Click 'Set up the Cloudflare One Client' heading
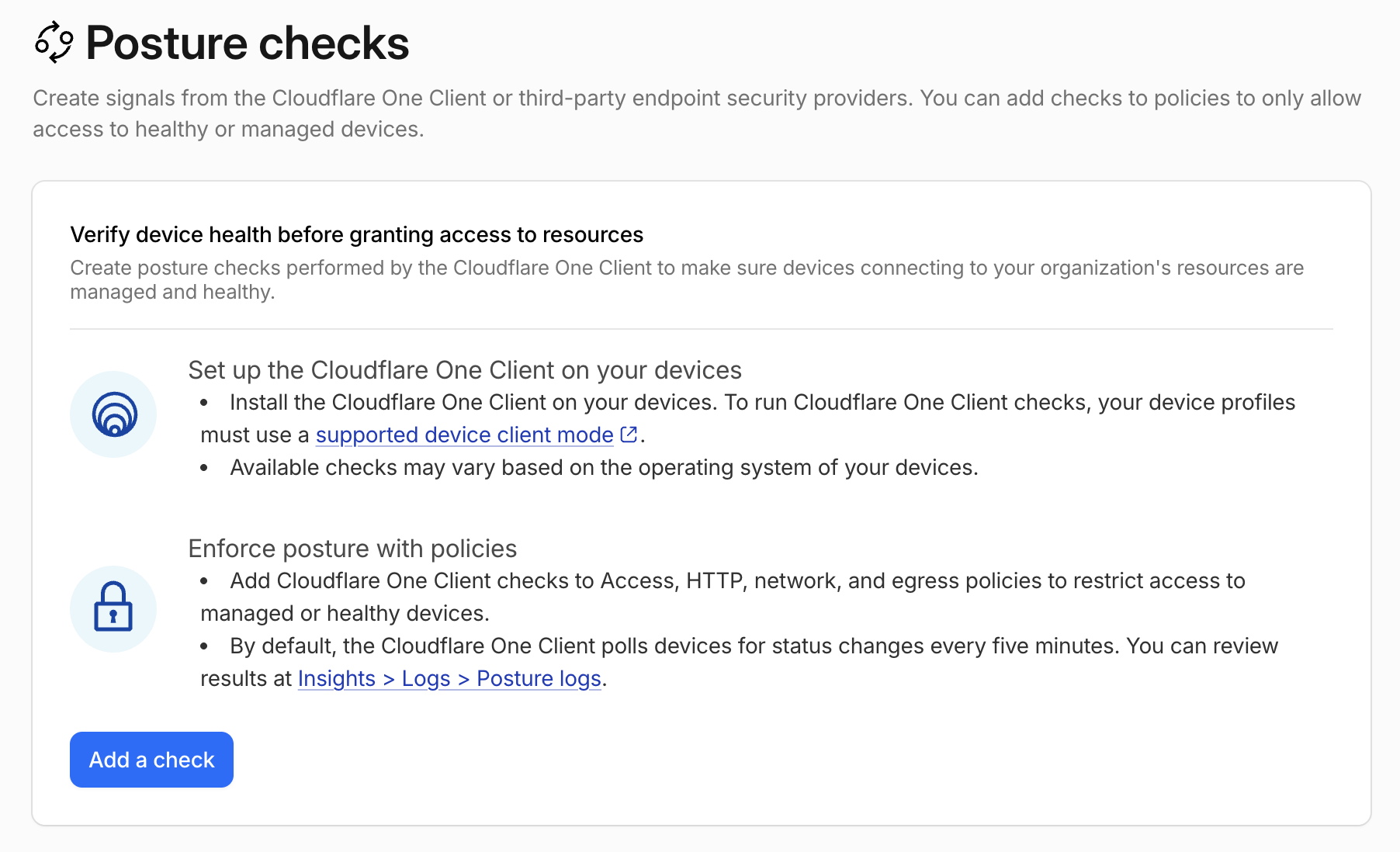 pyautogui.click(x=465, y=370)
